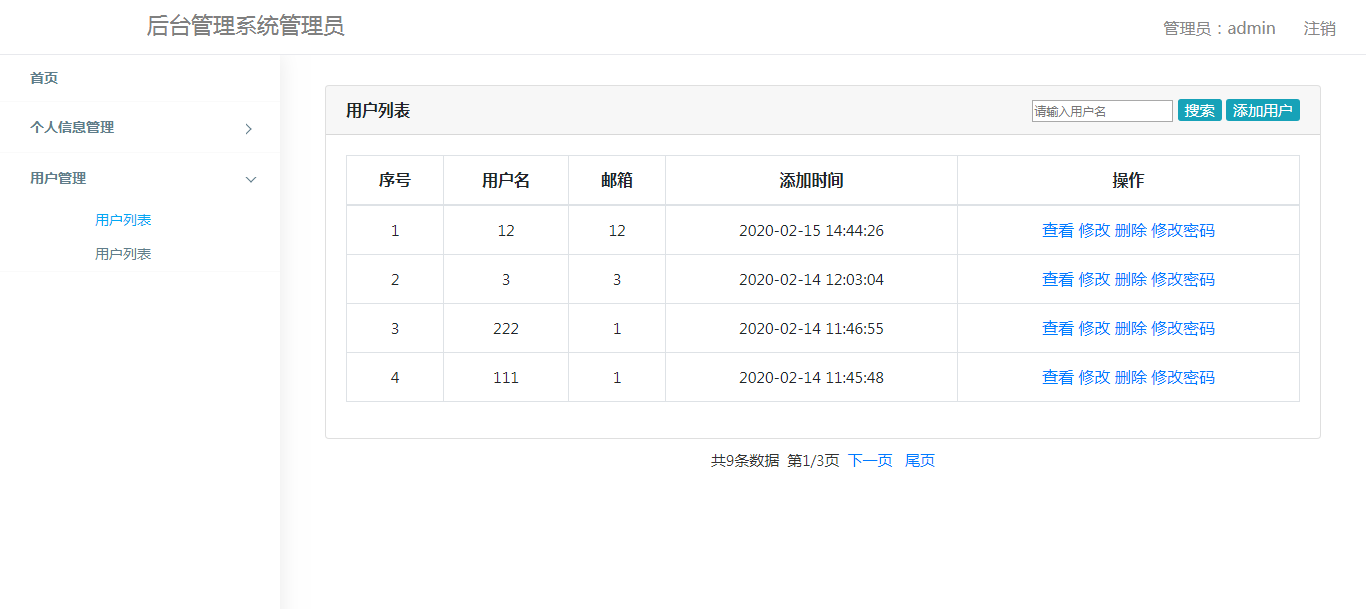Click 查看 on user 222's row

[1057, 328]
